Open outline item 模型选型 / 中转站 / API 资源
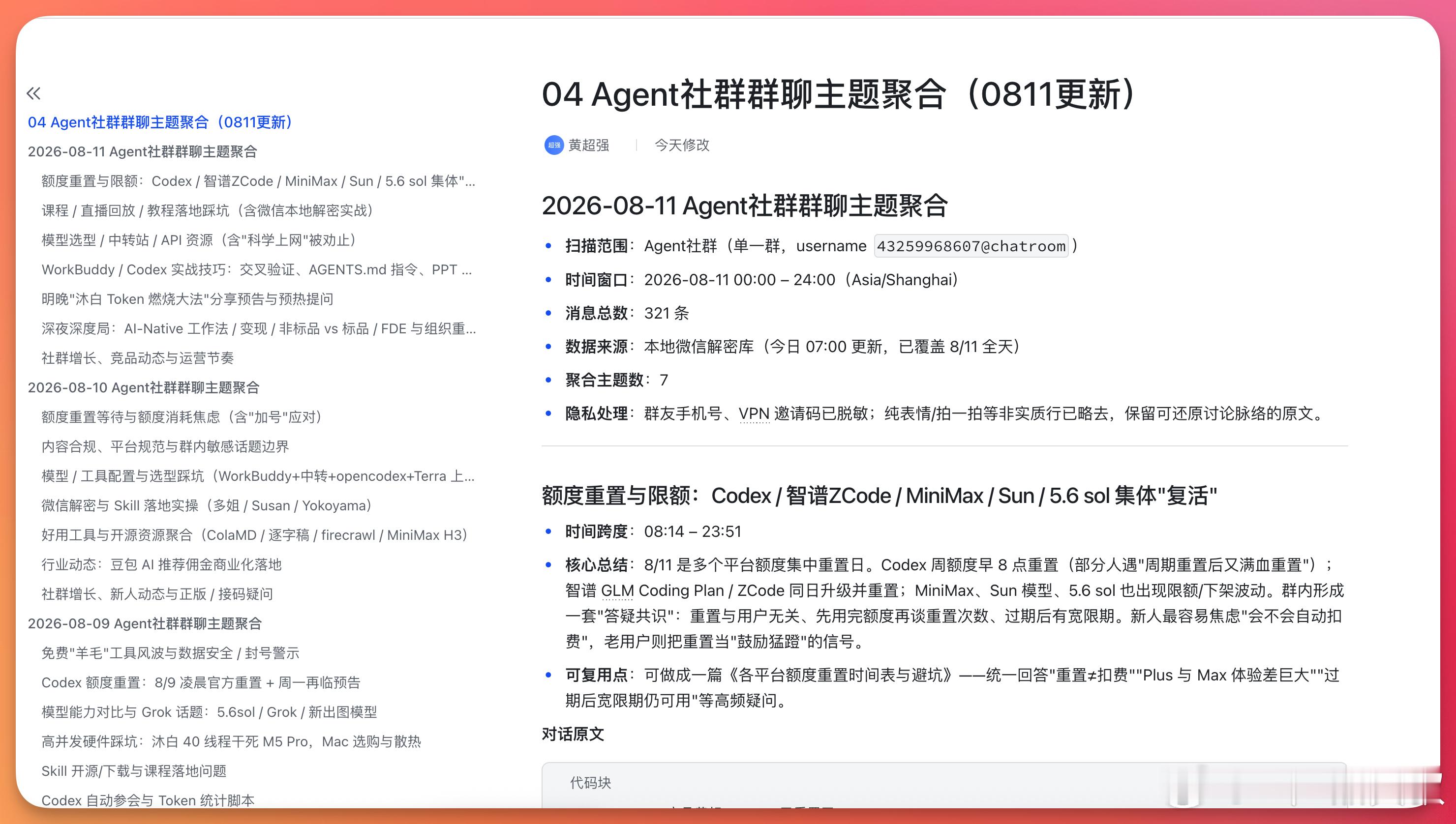Image resolution: width=1456 pixels, height=824 pixels. coord(199,240)
